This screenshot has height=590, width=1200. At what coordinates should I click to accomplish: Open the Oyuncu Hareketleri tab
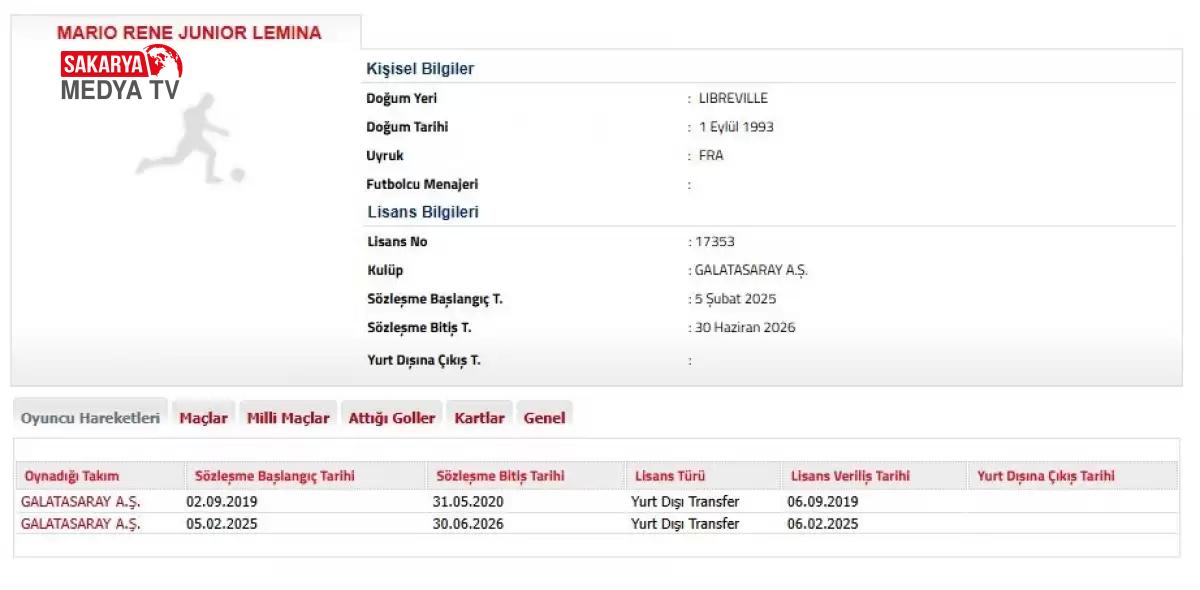tap(90, 418)
